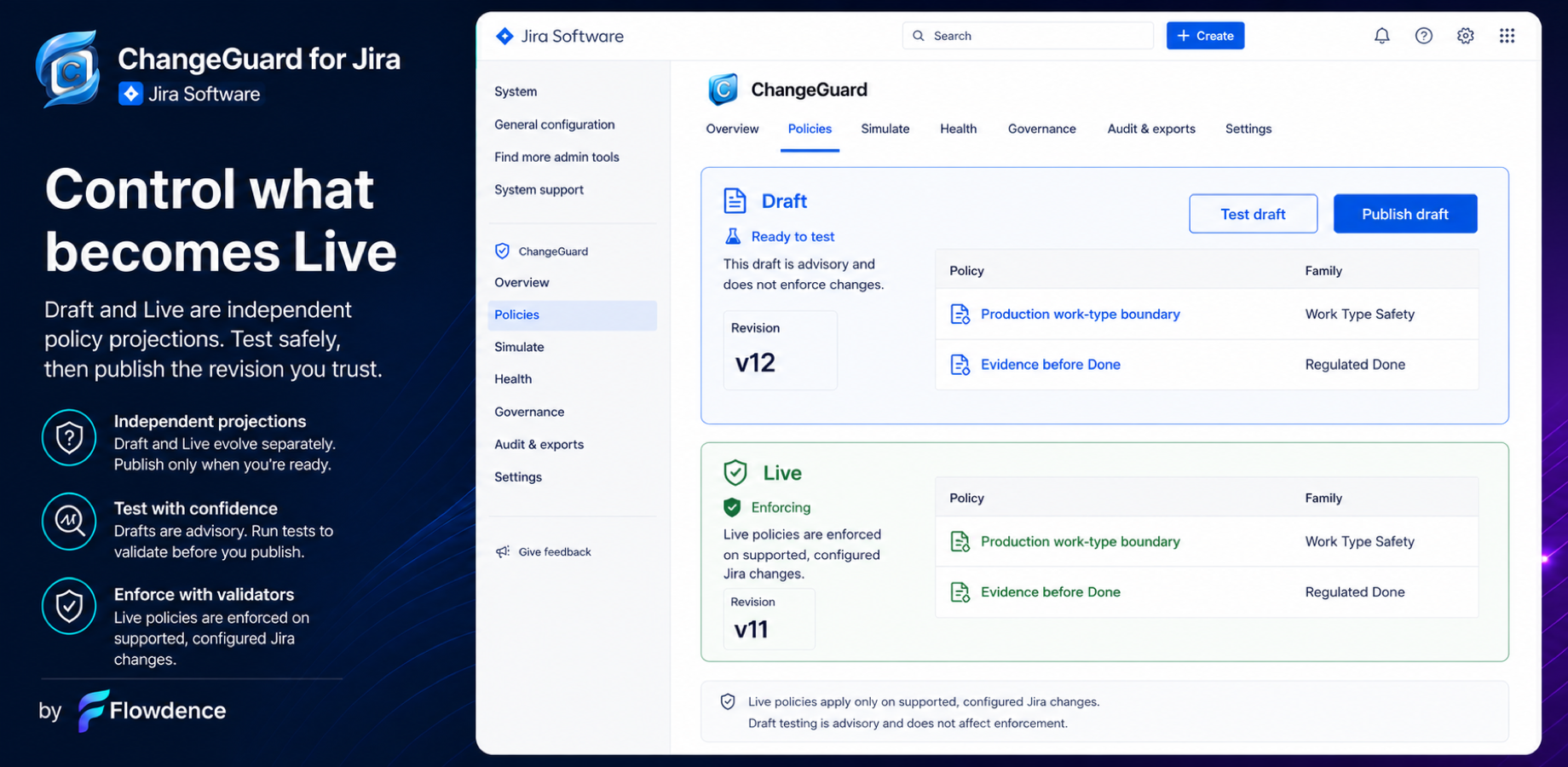Click the Independent projections shield icon
The width and height of the screenshot is (1568, 767).
pyautogui.click(x=69, y=438)
